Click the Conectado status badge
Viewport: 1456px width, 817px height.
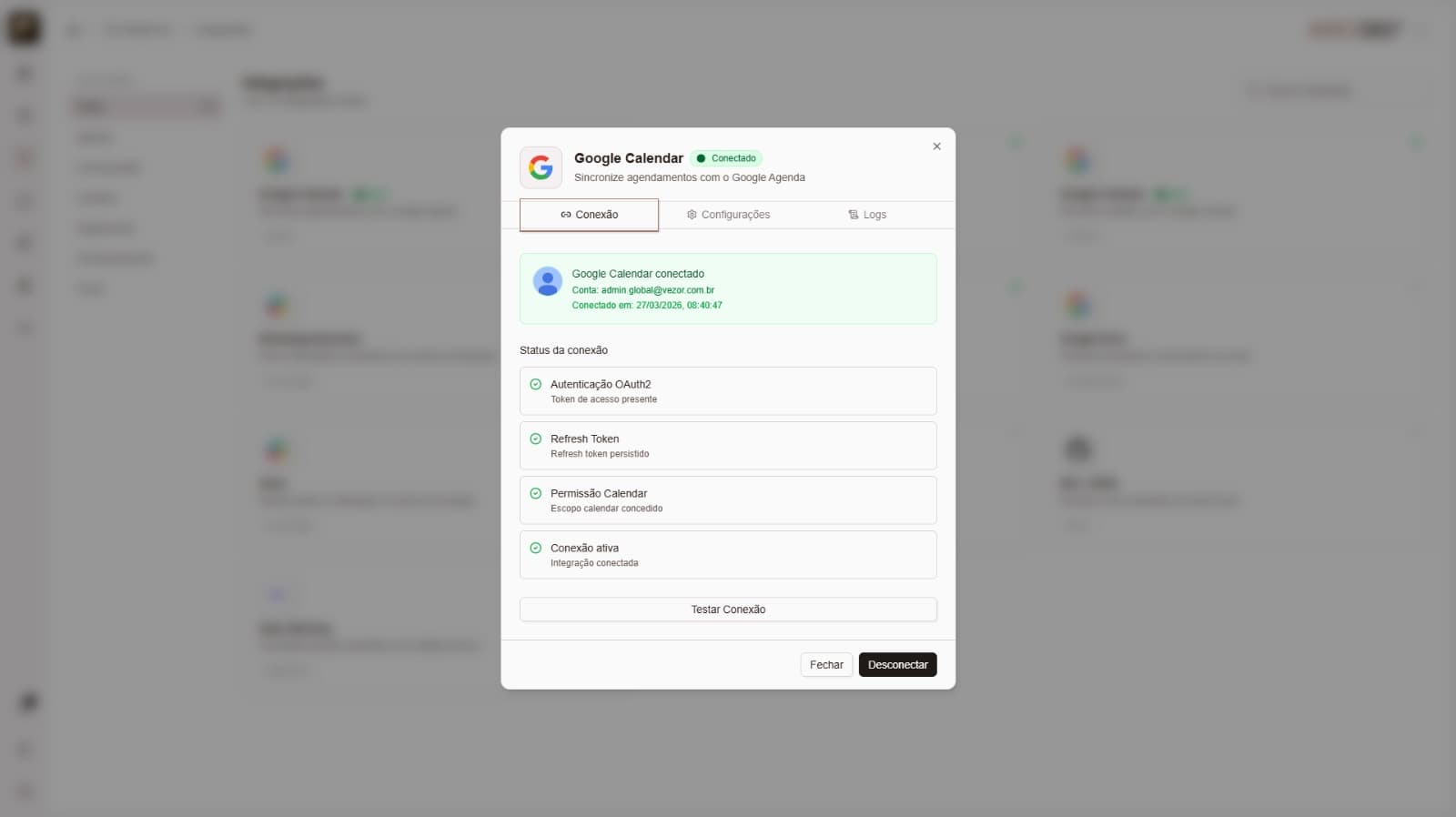[x=726, y=158]
